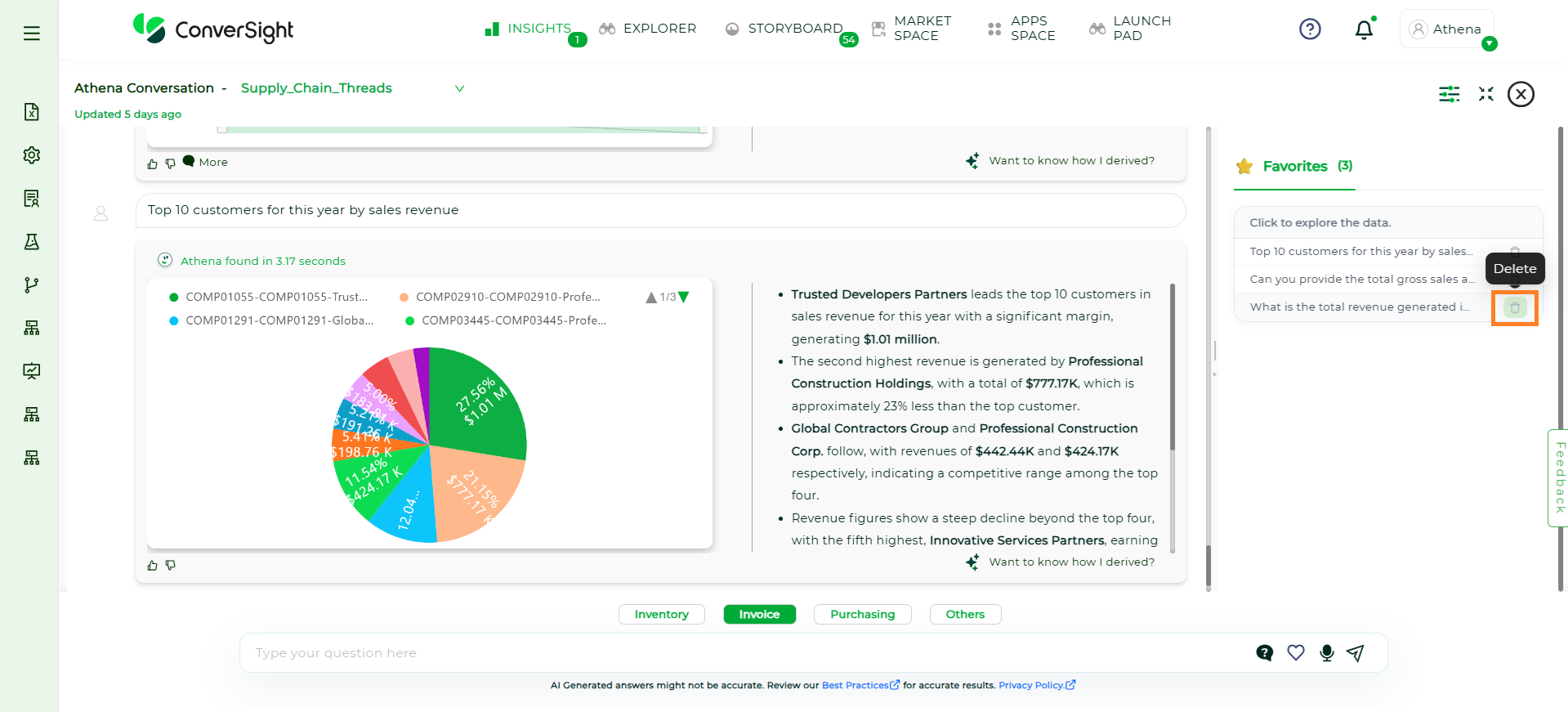The width and height of the screenshot is (1568, 712).
Task: Switch to the EXPLORER tab
Action: click(x=648, y=29)
